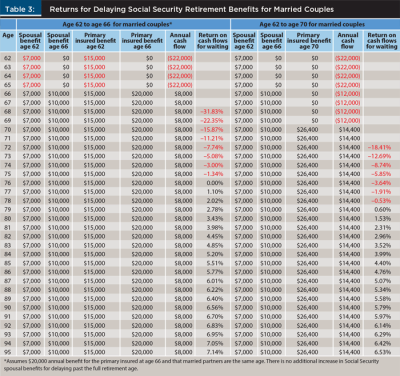
Task: Click the age 70 row label
Action: click(8, 129)
